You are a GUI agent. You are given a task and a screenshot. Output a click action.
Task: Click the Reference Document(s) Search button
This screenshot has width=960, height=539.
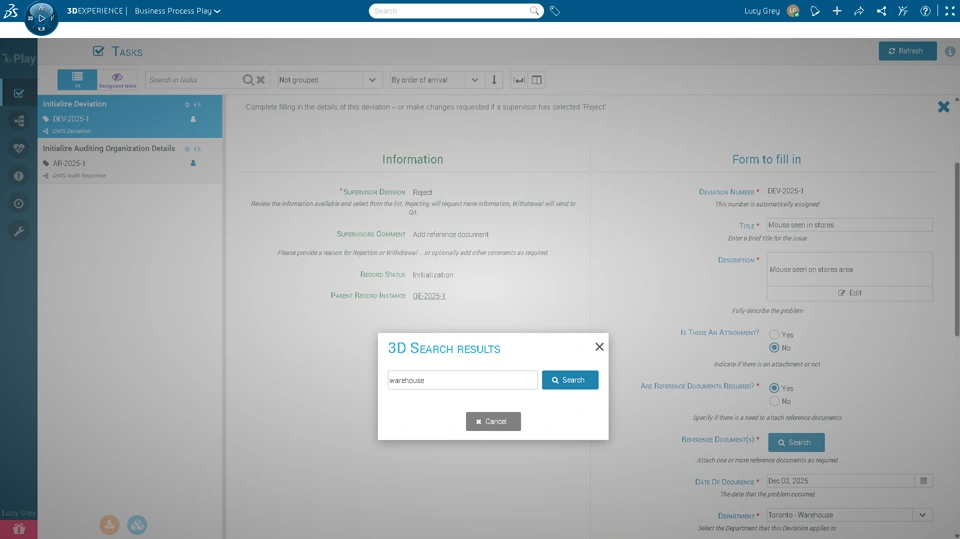pos(796,442)
